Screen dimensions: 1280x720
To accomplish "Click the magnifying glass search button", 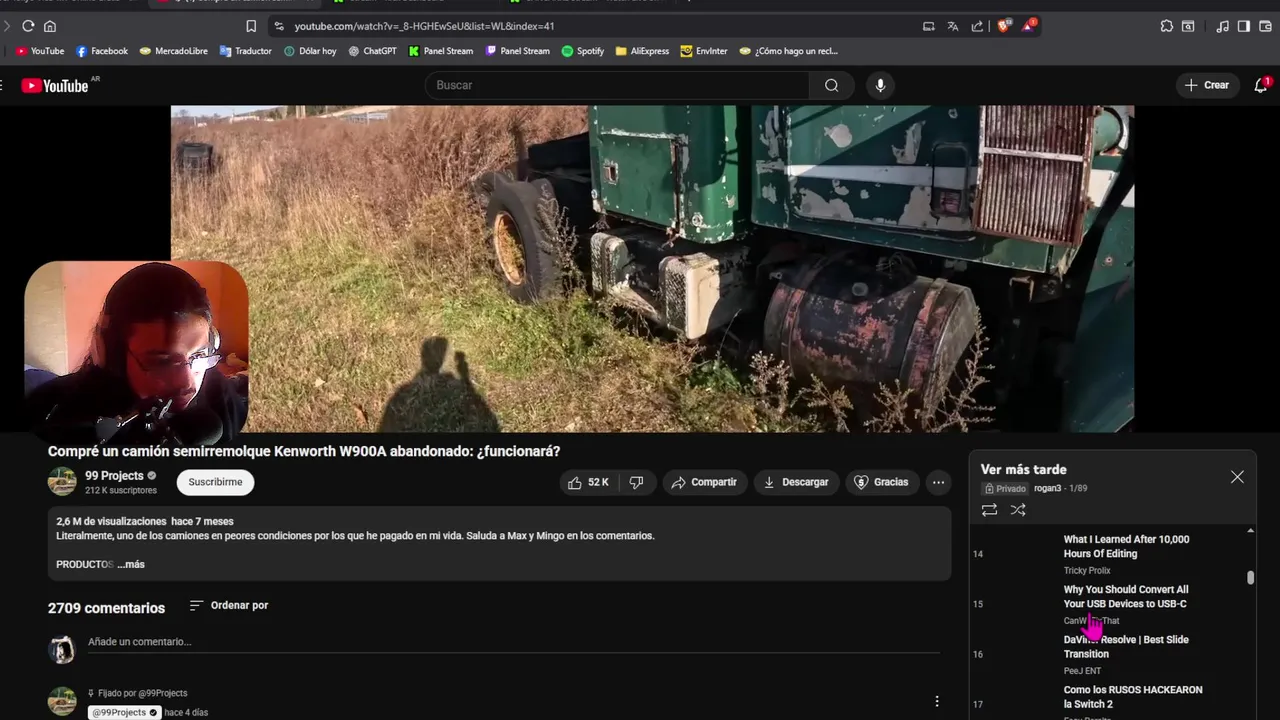I will (x=831, y=85).
